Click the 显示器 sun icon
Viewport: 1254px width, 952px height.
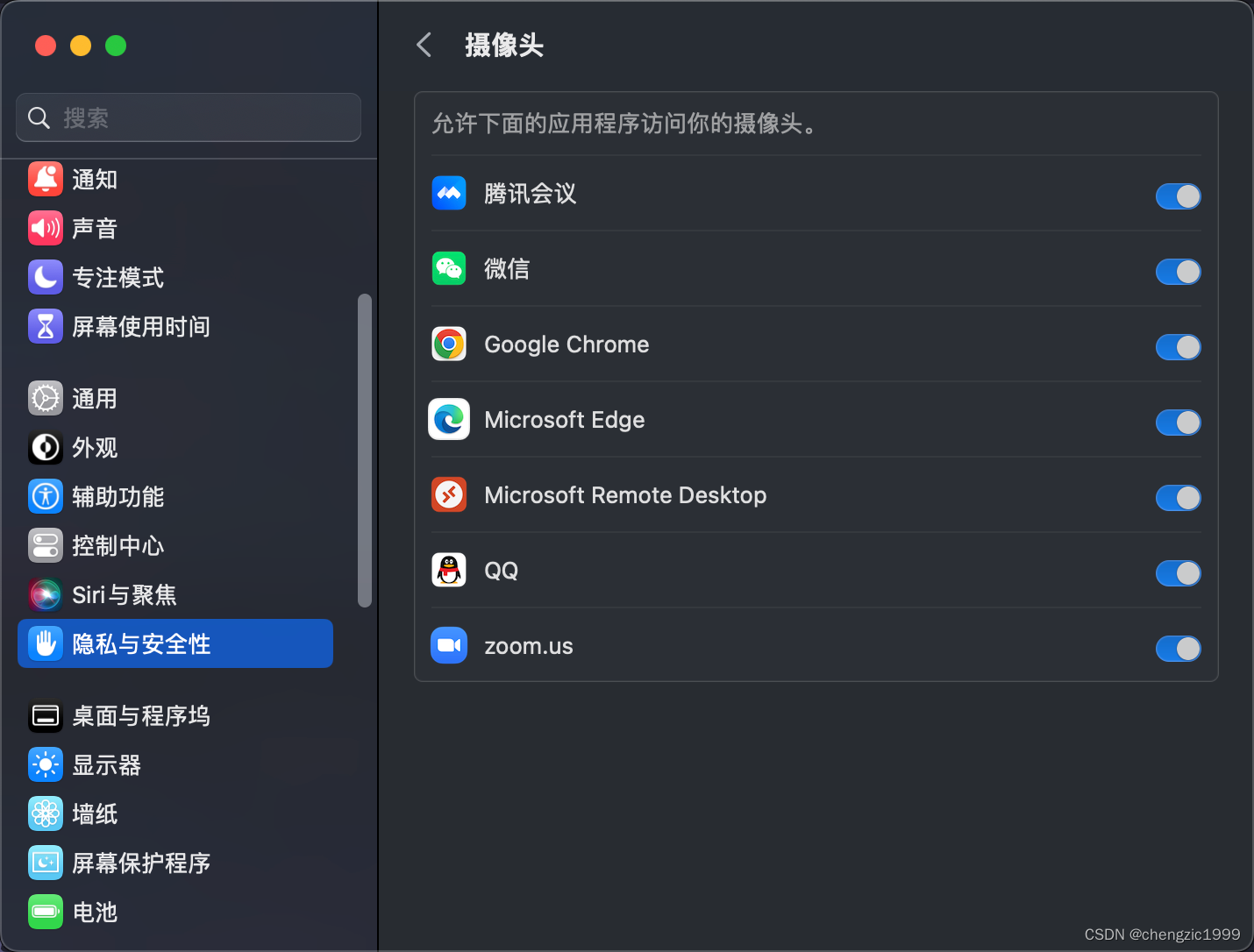pyautogui.click(x=46, y=764)
